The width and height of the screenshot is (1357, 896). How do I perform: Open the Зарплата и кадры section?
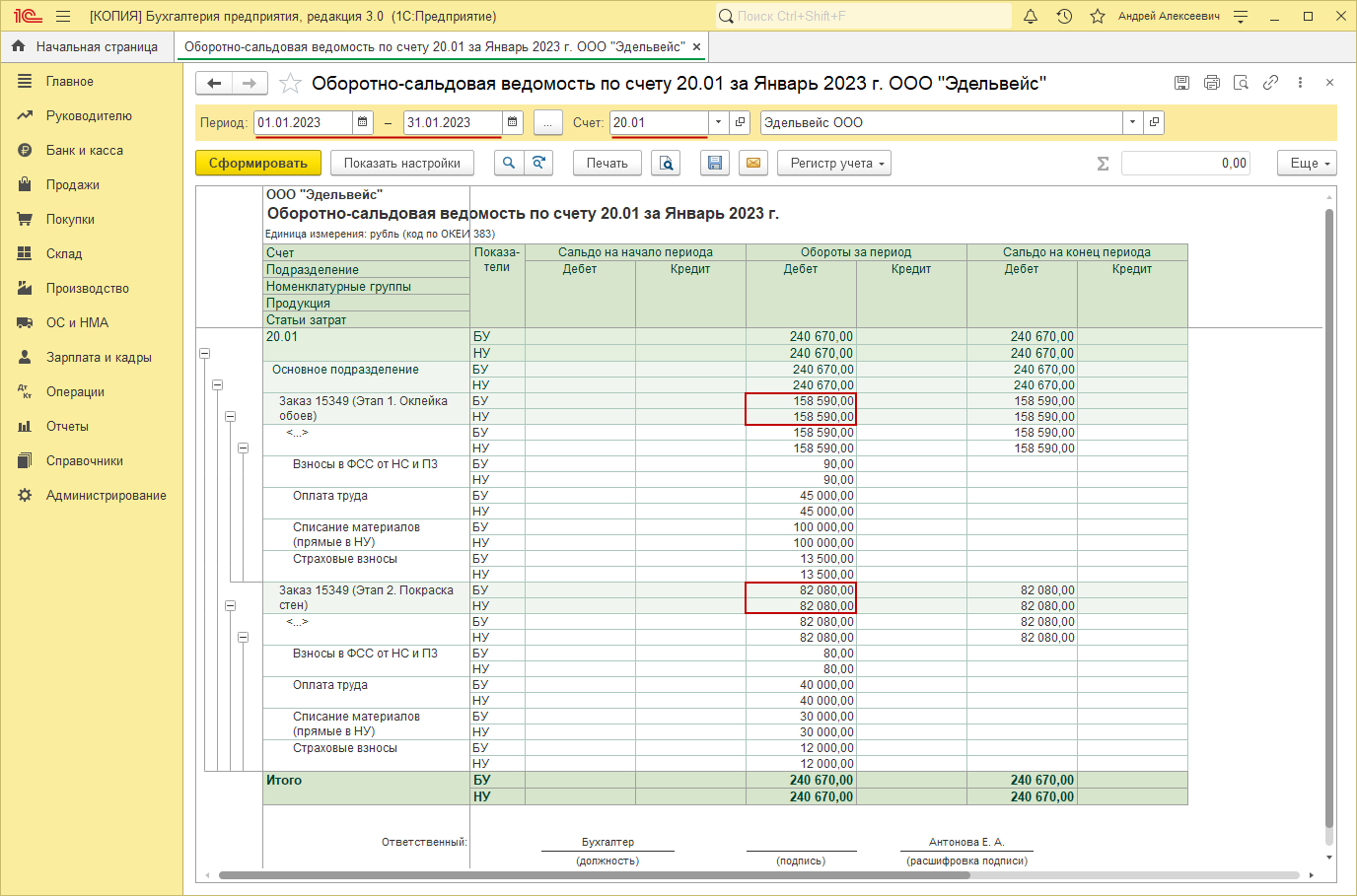pyautogui.click(x=99, y=358)
